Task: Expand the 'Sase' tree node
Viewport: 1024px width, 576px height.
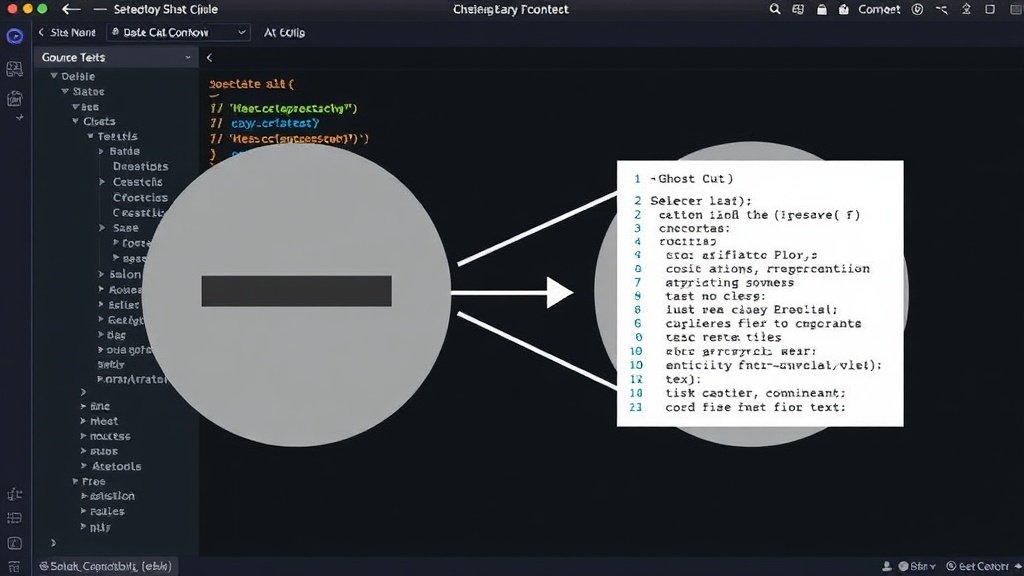Action: [102, 228]
